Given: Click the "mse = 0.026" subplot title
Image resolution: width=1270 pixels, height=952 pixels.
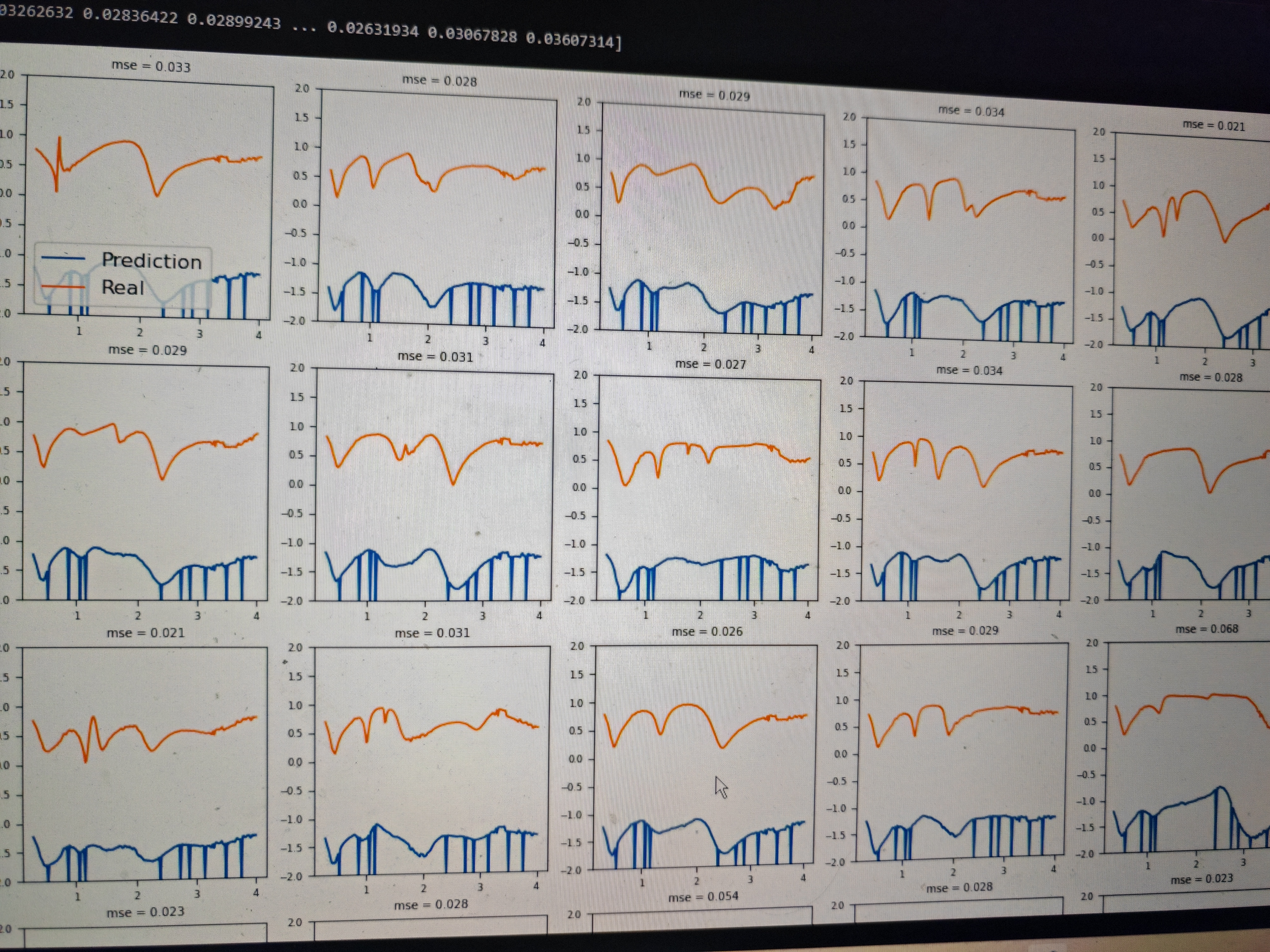Looking at the screenshot, I should (707, 631).
